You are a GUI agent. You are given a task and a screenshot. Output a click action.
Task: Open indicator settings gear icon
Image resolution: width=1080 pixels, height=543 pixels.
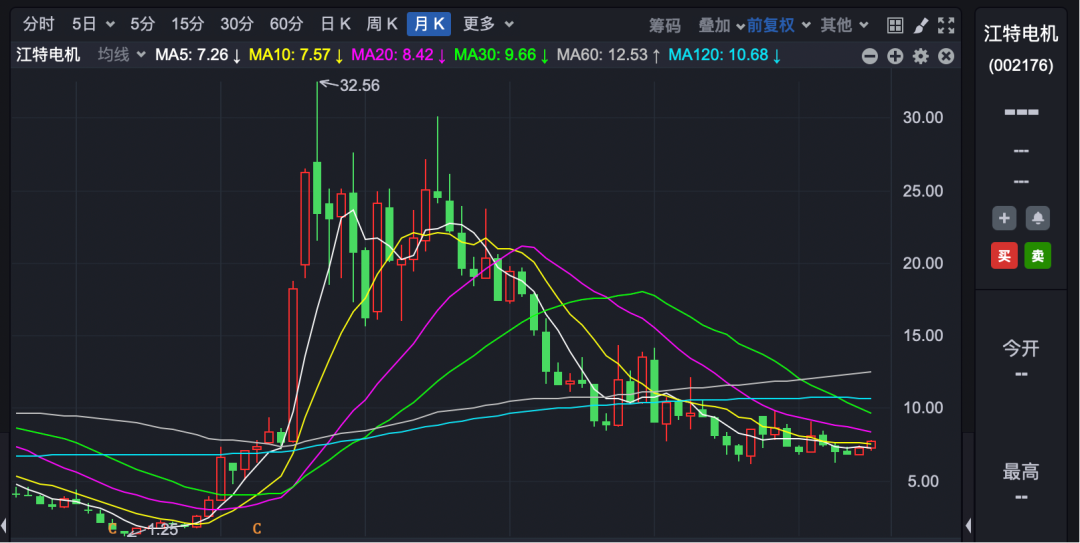920,56
